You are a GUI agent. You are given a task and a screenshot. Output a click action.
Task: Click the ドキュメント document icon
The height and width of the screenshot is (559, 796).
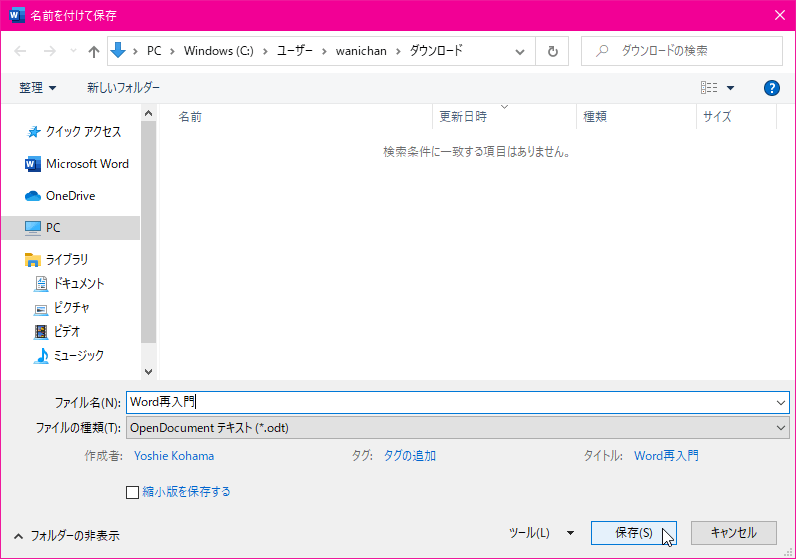tap(41, 283)
